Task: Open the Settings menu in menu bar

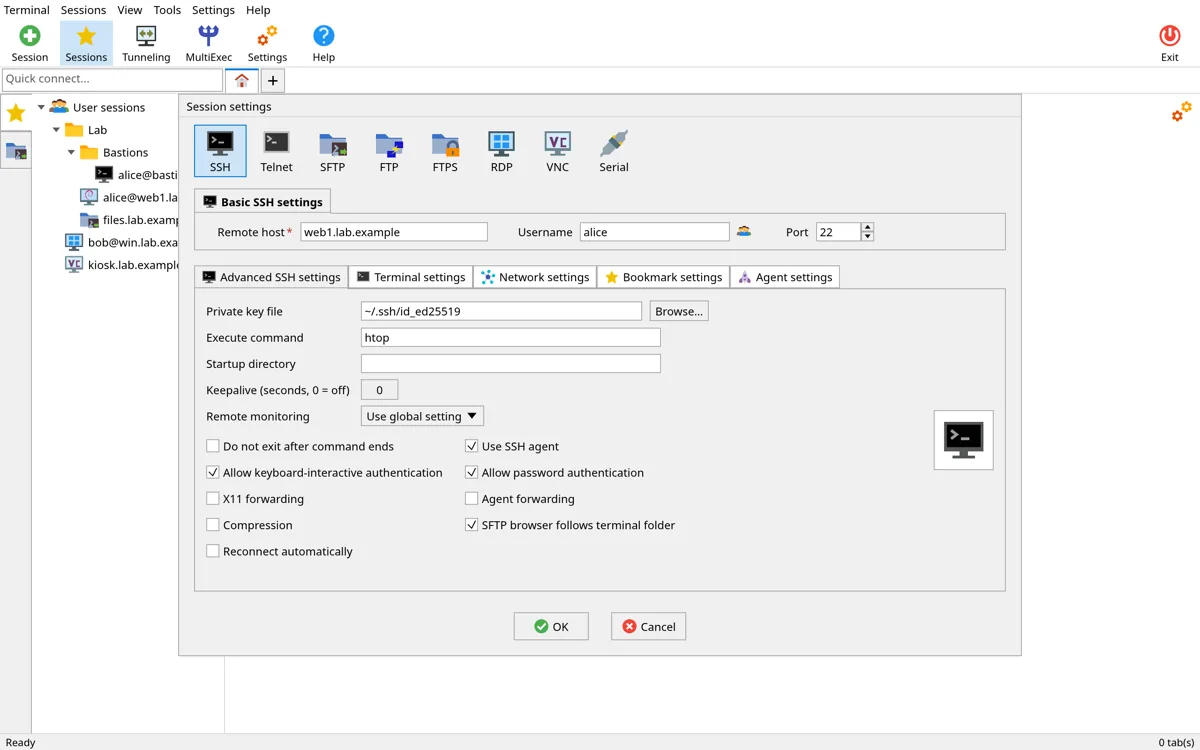Action: point(213,10)
